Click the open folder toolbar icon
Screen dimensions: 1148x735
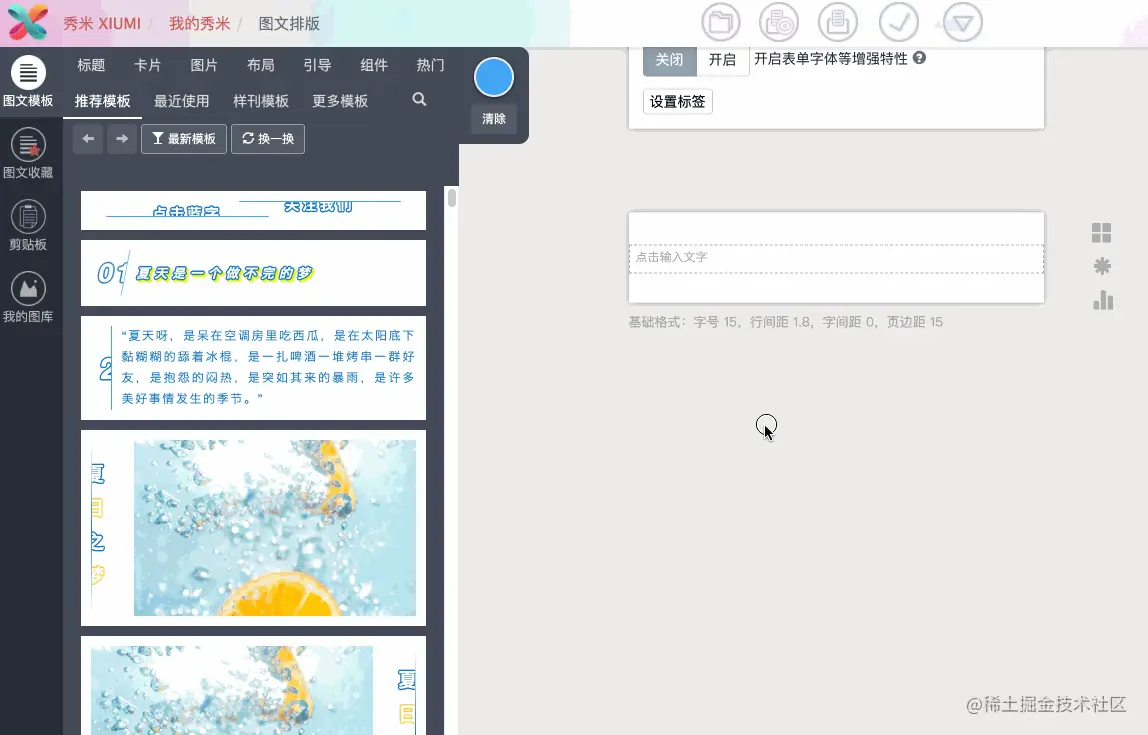click(720, 22)
